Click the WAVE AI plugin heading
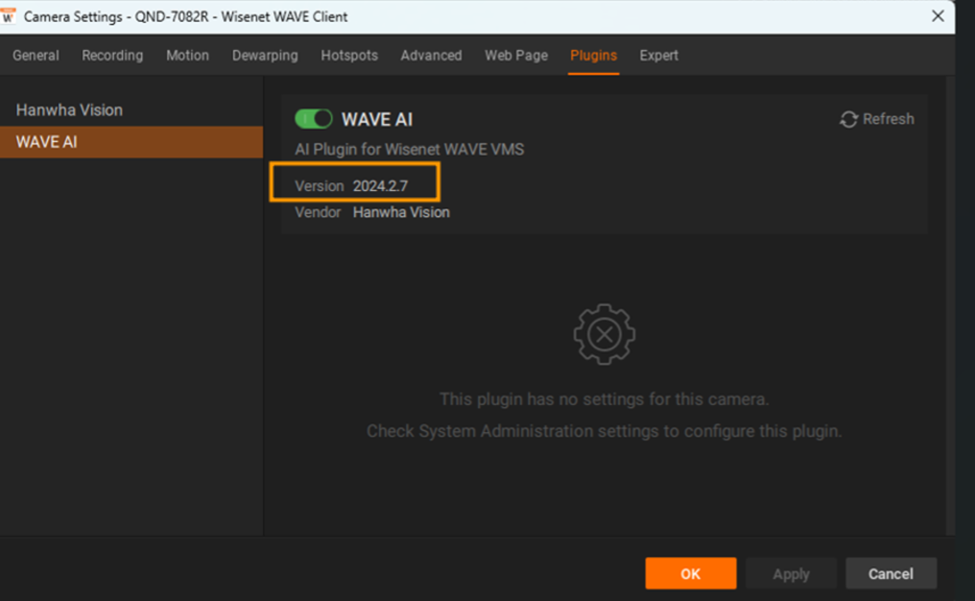 pyautogui.click(x=377, y=119)
